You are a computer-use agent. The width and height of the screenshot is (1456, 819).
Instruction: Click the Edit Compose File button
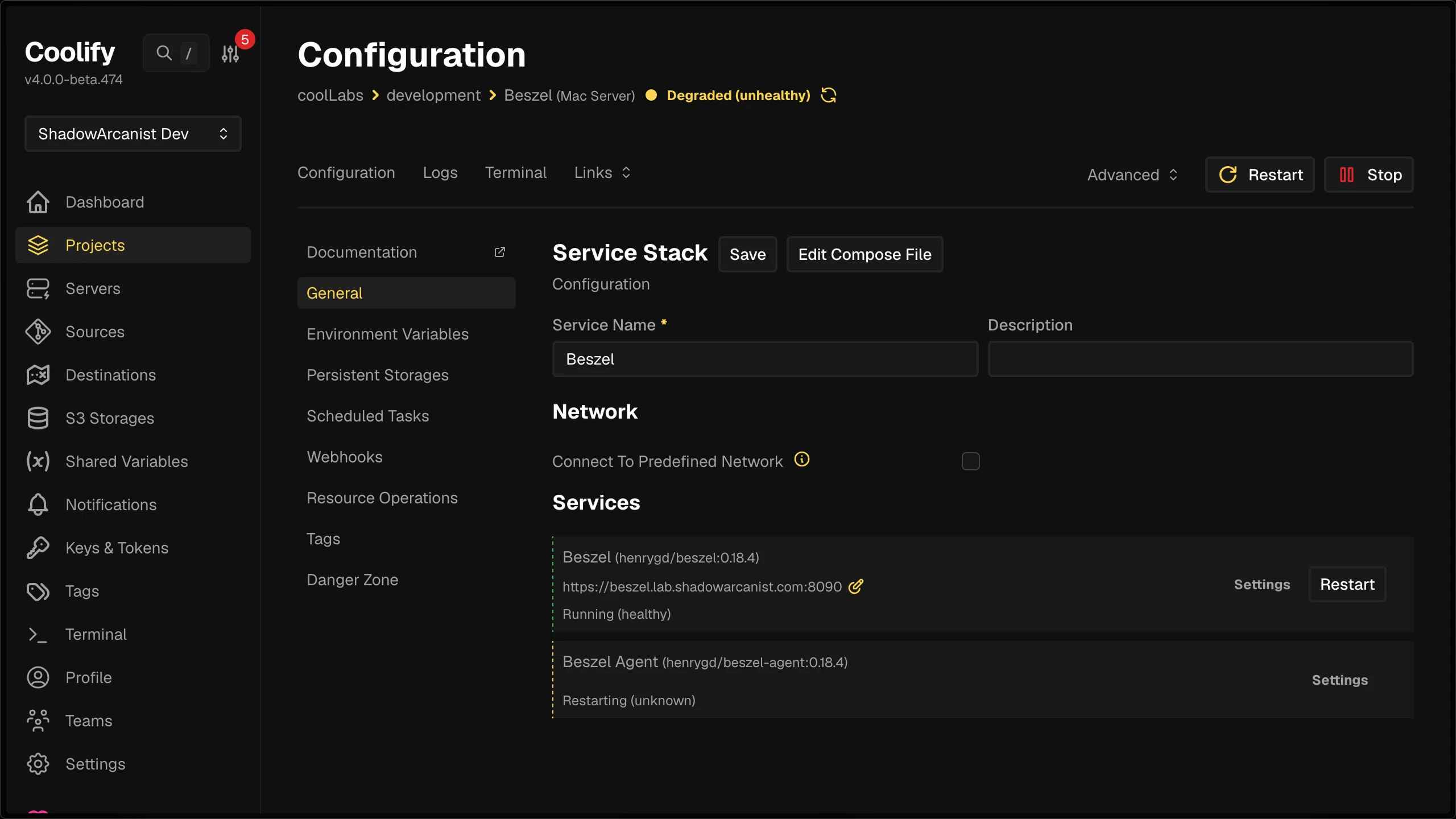(864, 254)
